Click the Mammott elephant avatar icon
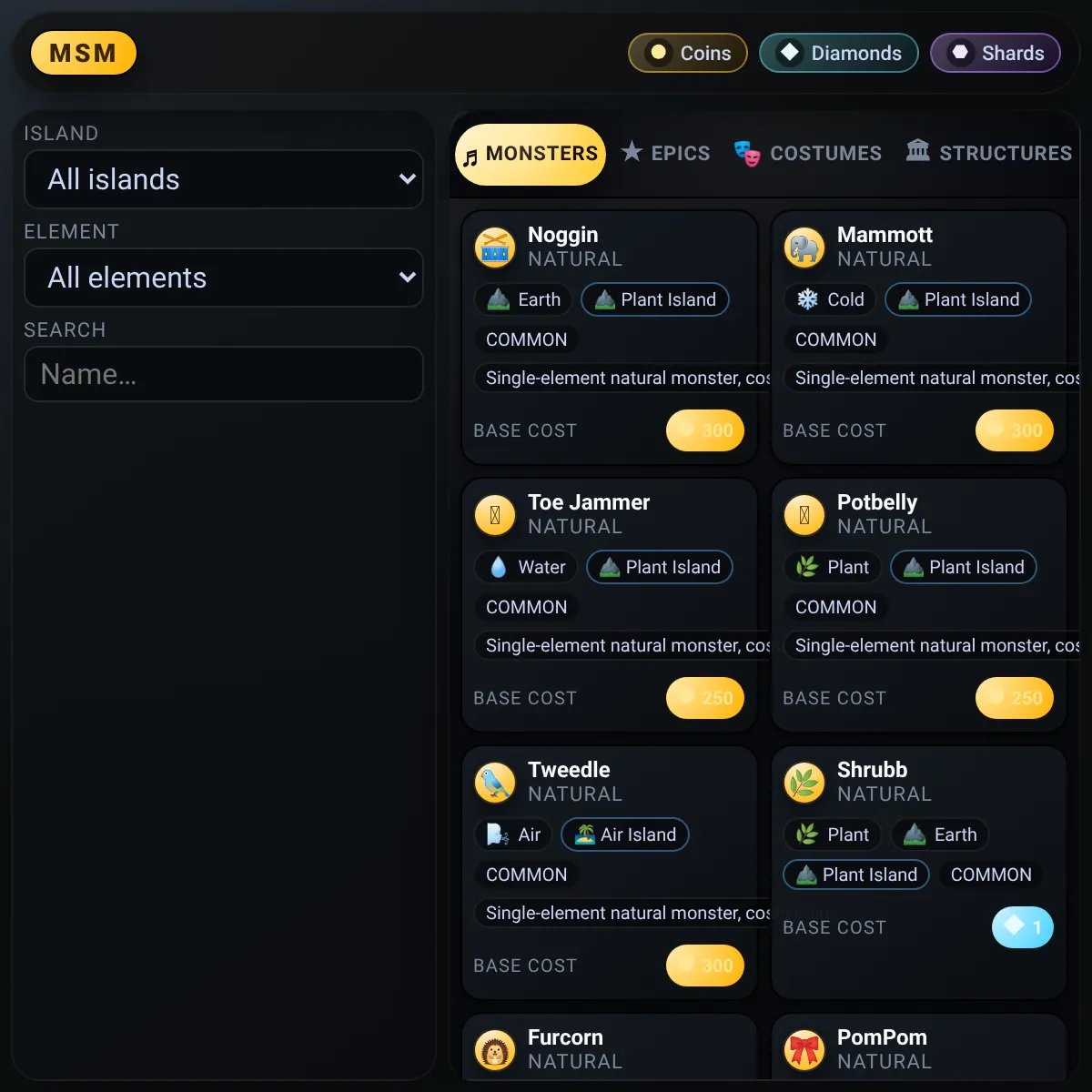Image resolution: width=1092 pixels, height=1092 pixels. click(804, 248)
